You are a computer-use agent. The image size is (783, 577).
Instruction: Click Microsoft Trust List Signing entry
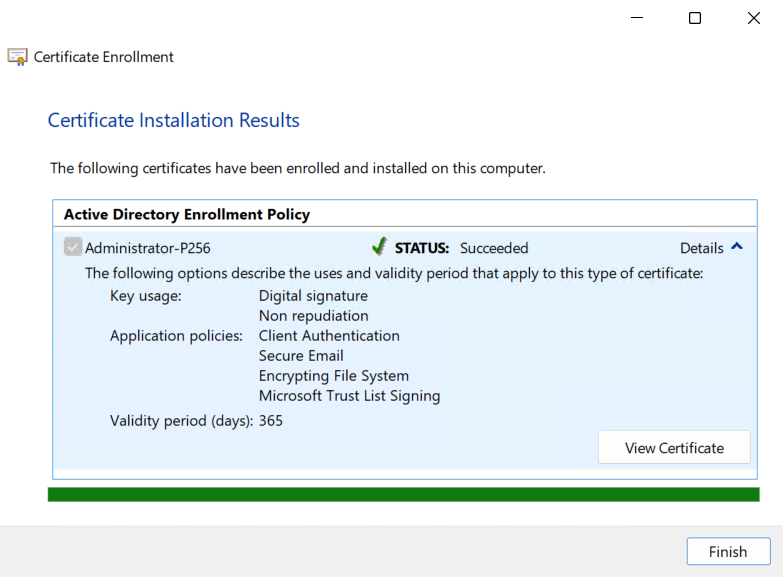(350, 396)
